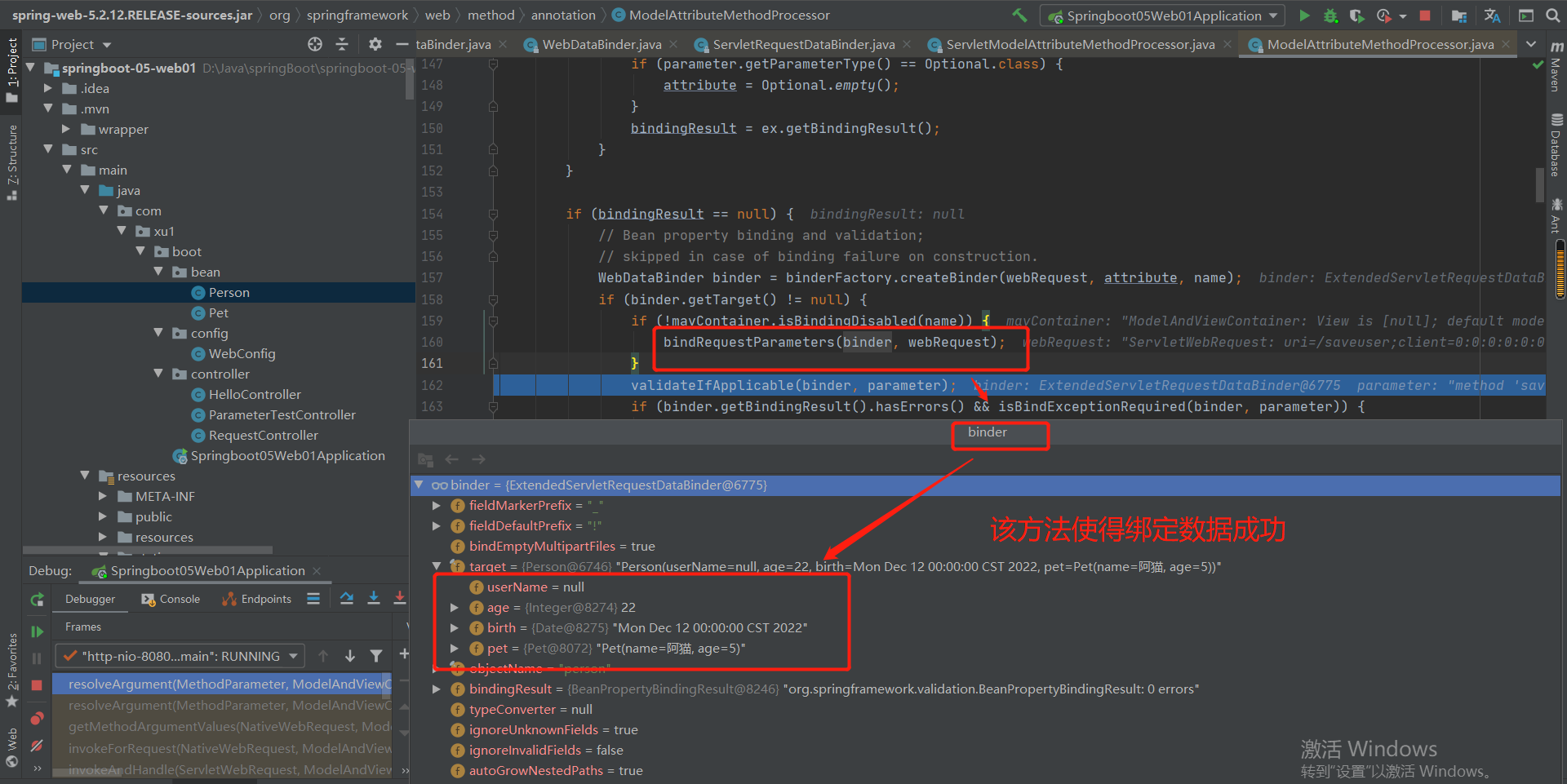The image size is (1567, 784).
Task: View breakpoints with the double red dot icon
Action: click(37, 718)
